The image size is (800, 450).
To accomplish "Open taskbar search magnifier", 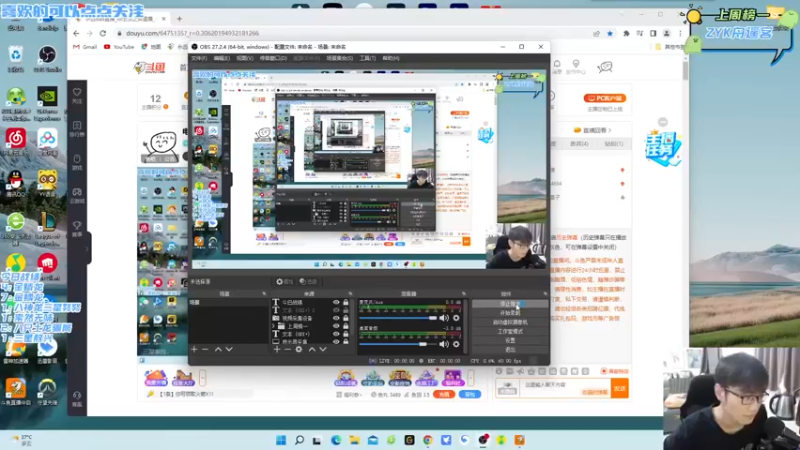I will (x=299, y=440).
